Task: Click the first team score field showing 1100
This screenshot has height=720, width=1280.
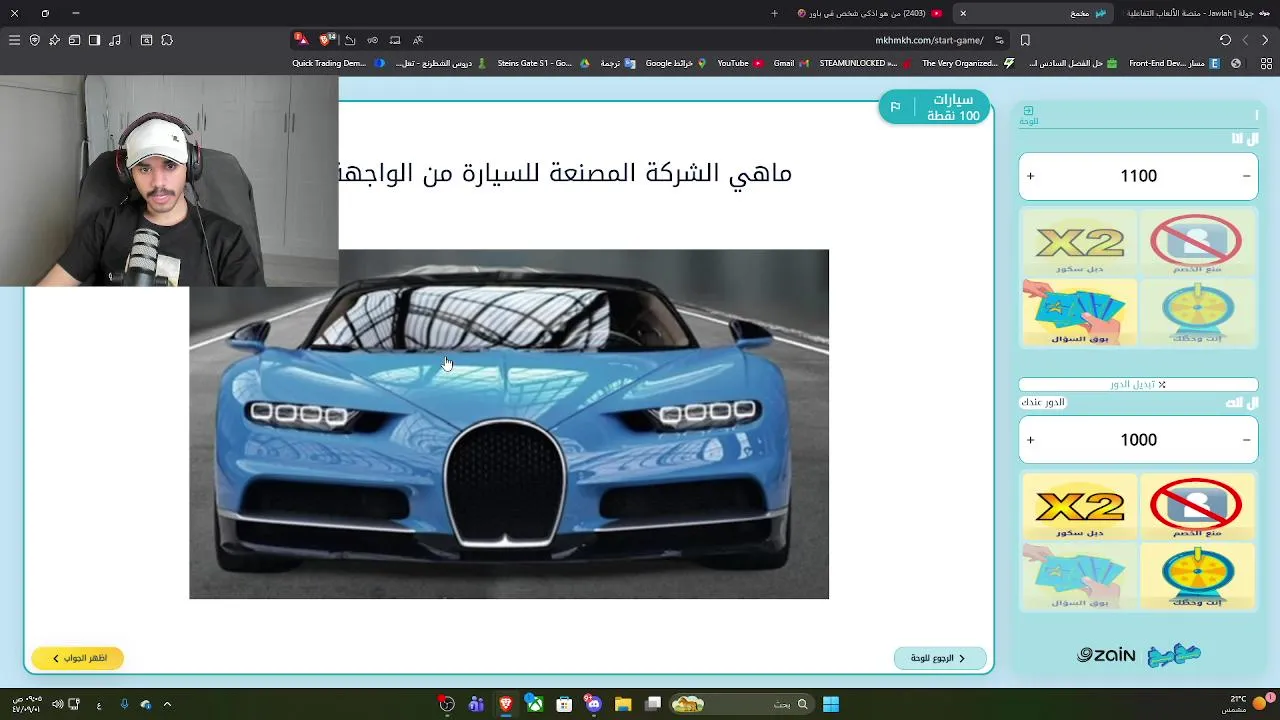Action: click(x=1138, y=176)
